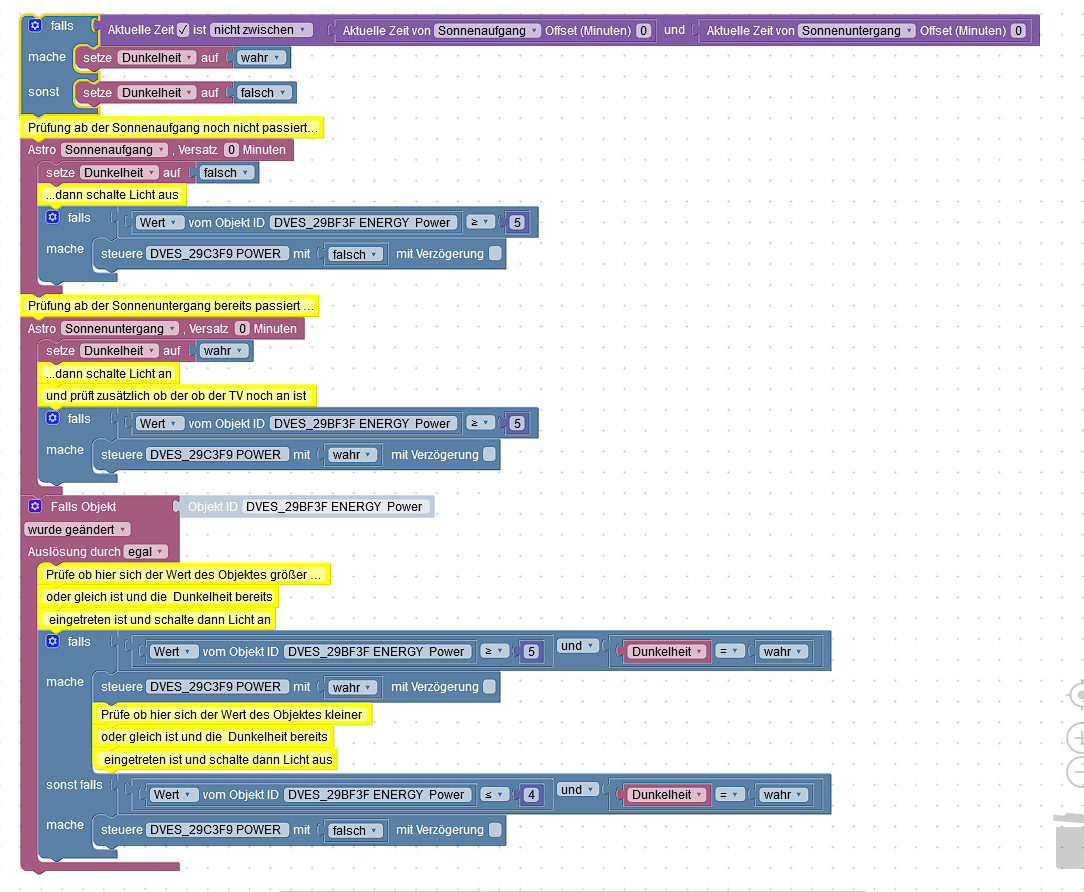Edit number 5 in the ≥ und Dunkelheit condition
The width and height of the screenshot is (1084, 892).
pyautogui.click(x=531, y=651)
